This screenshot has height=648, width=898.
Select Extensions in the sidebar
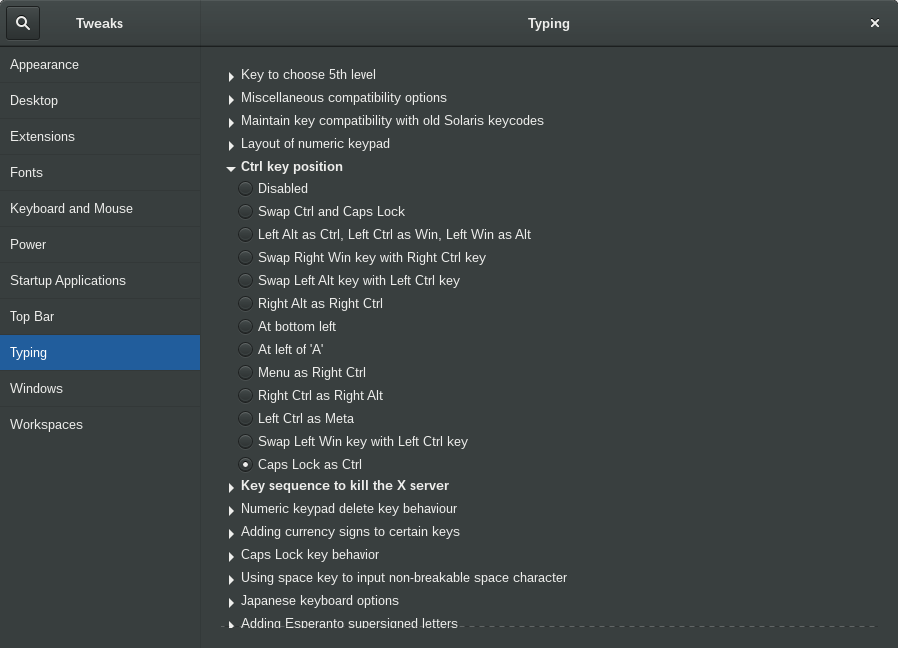point(100,137)
